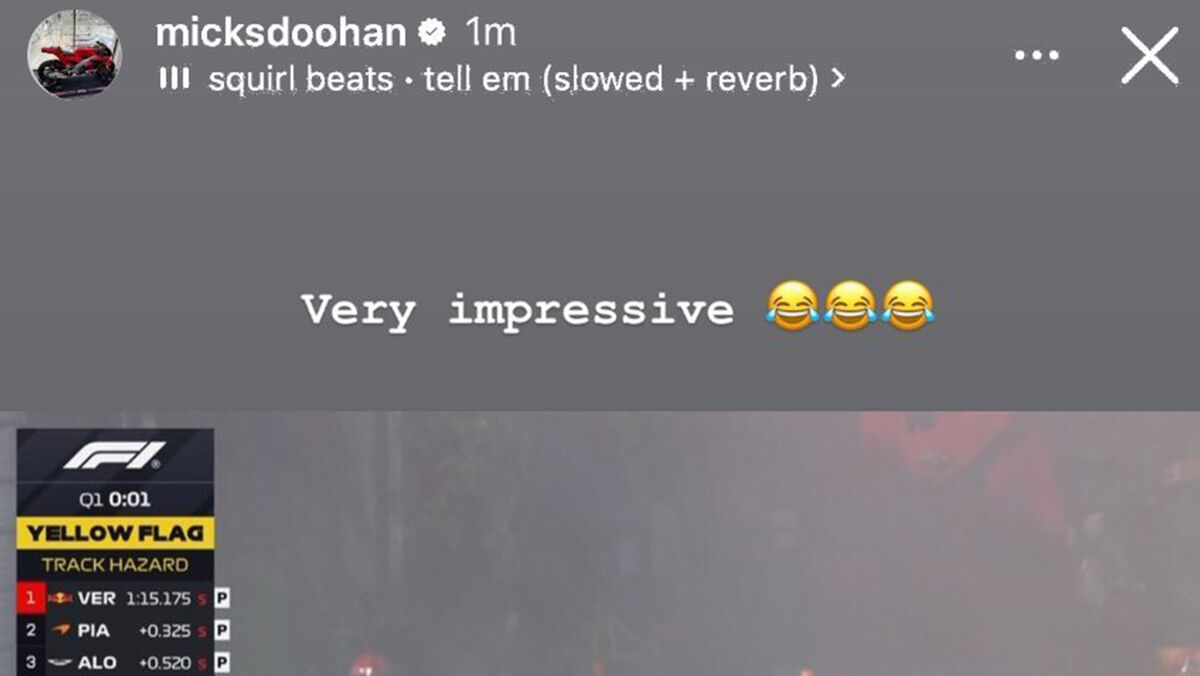The width and height of the screenshot is (1200, 676).
Task: Expand music details via chevron arrow
Action: point(837,79)
